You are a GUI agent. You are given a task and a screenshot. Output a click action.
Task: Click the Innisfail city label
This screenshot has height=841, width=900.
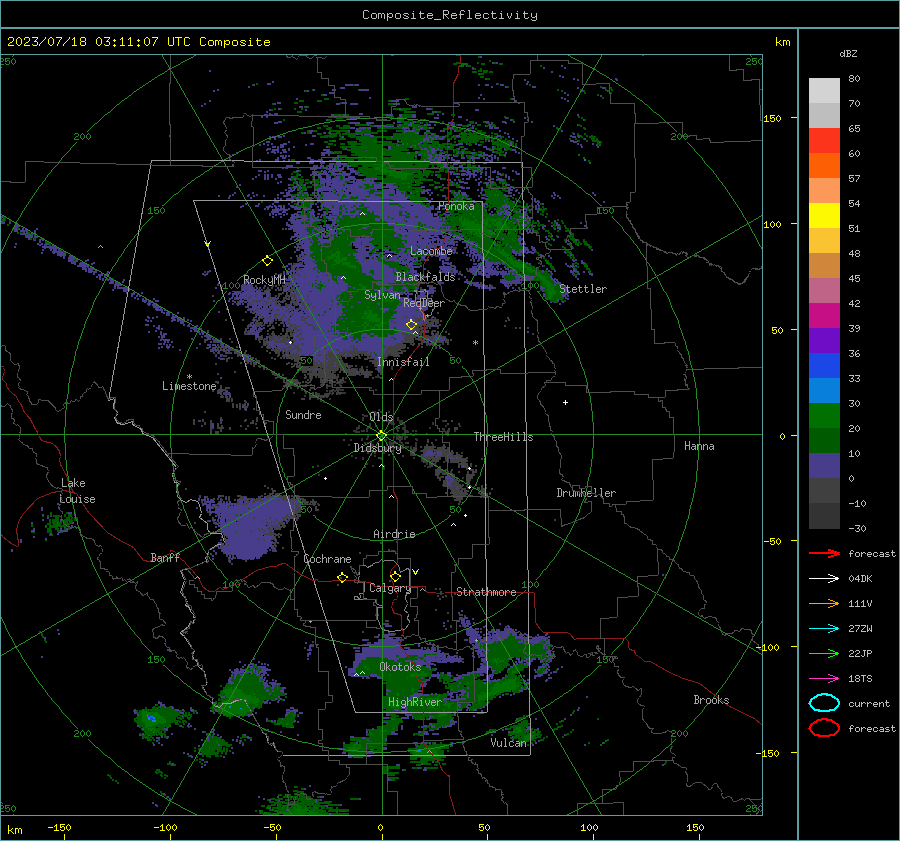click(403, 362)
